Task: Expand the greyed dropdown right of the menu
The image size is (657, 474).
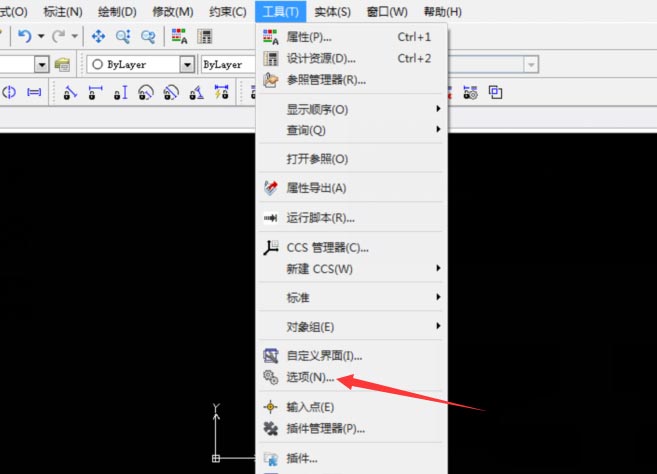Action: [531, 65]
